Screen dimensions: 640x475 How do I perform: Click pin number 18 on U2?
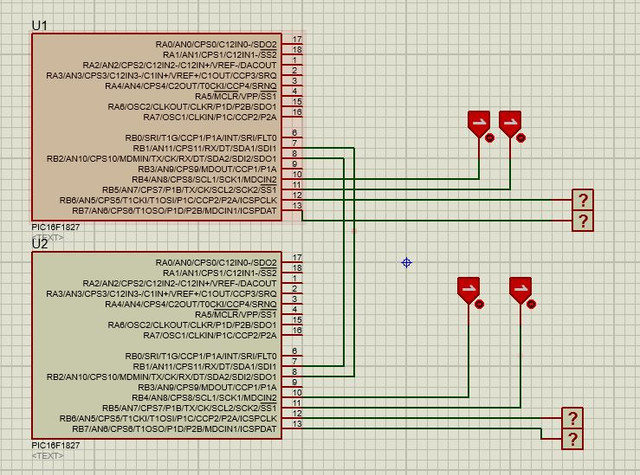pyautogui.click(x=297, y=268)
